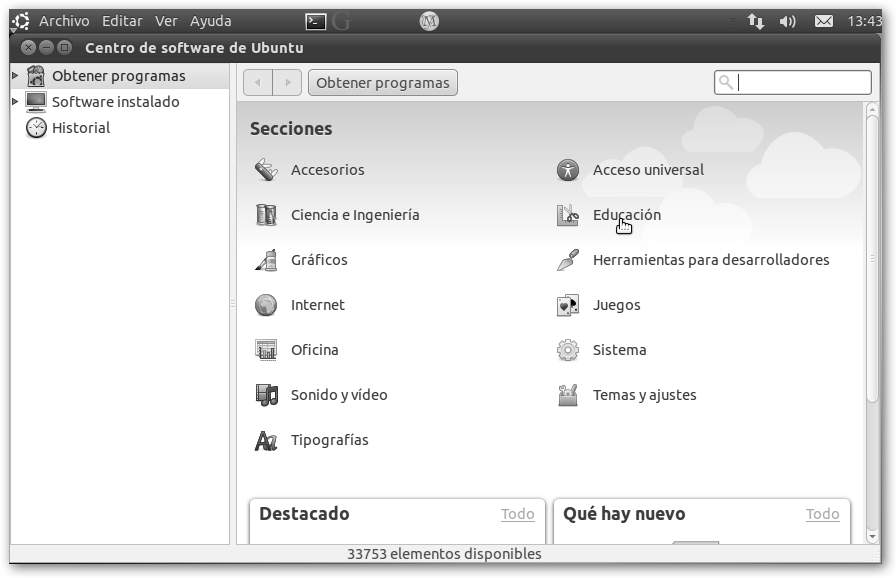Open the Internet globe icon
This screenshot has width=896, height=578.
pyautogui.click(x=266, y=305)
